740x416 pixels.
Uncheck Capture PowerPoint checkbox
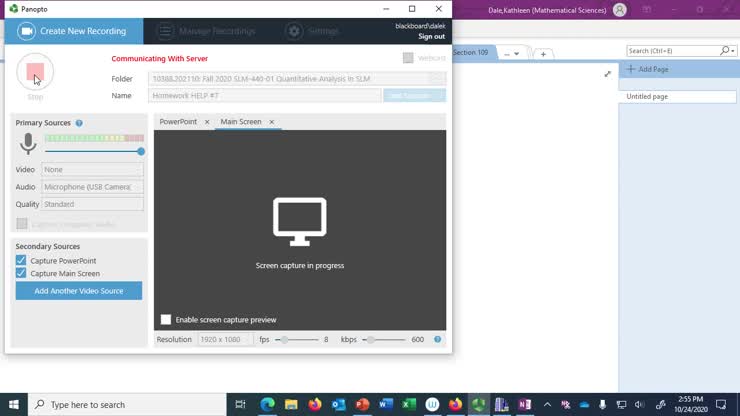tap(21, 260)
